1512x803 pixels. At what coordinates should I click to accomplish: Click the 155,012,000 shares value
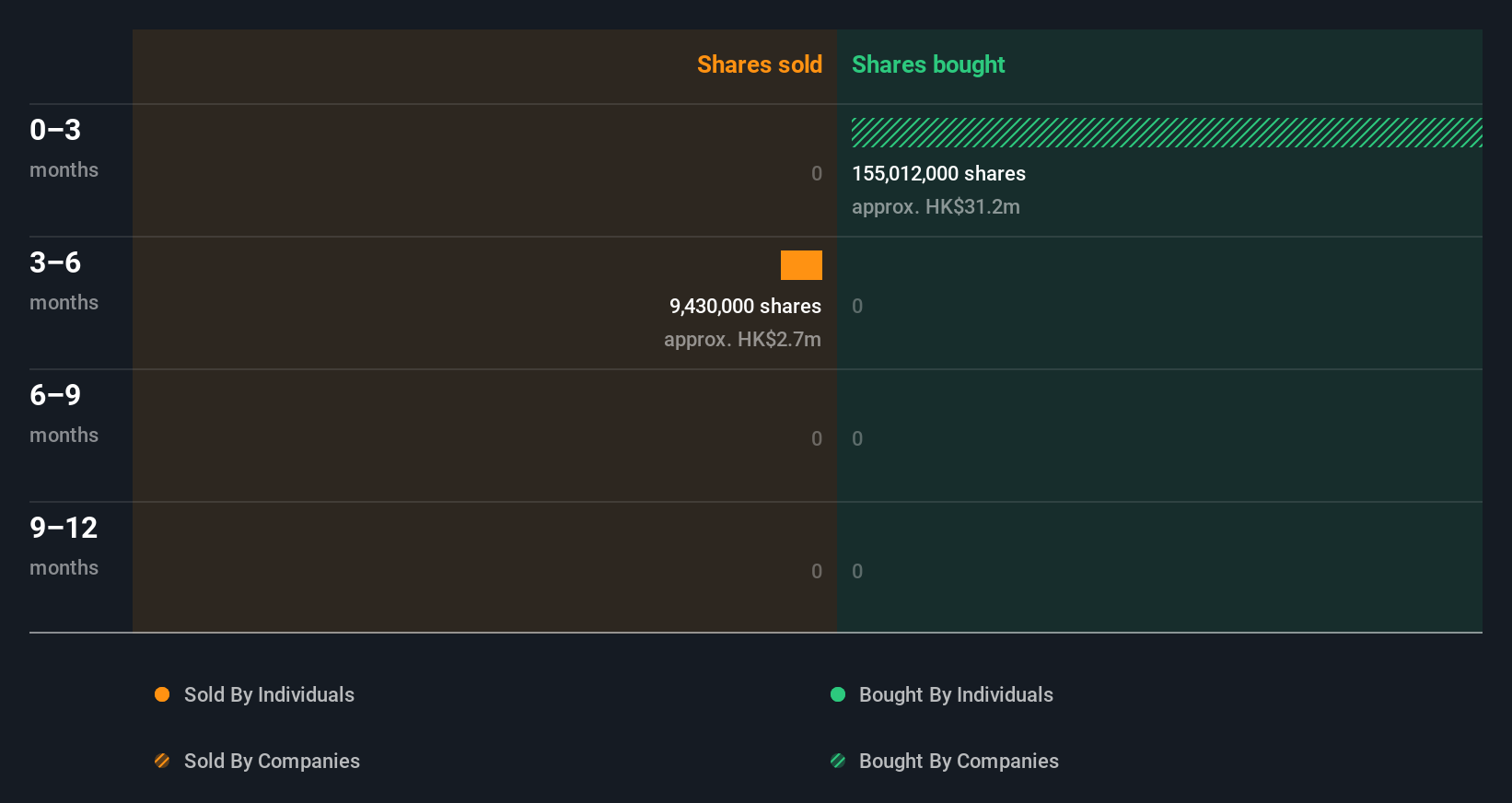938,173
